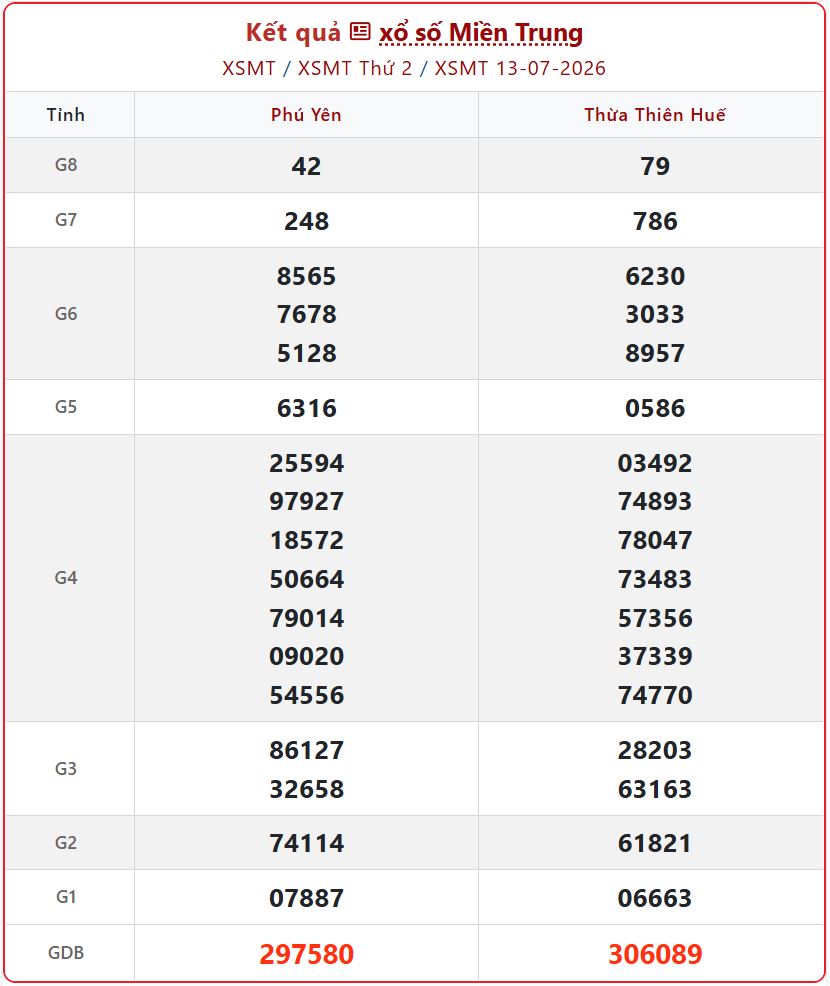This screenshot has height=986, width=830.
Task: Click Phú Yên G2 result 74114
Action: pyautogui.click(x=306, y=843)
